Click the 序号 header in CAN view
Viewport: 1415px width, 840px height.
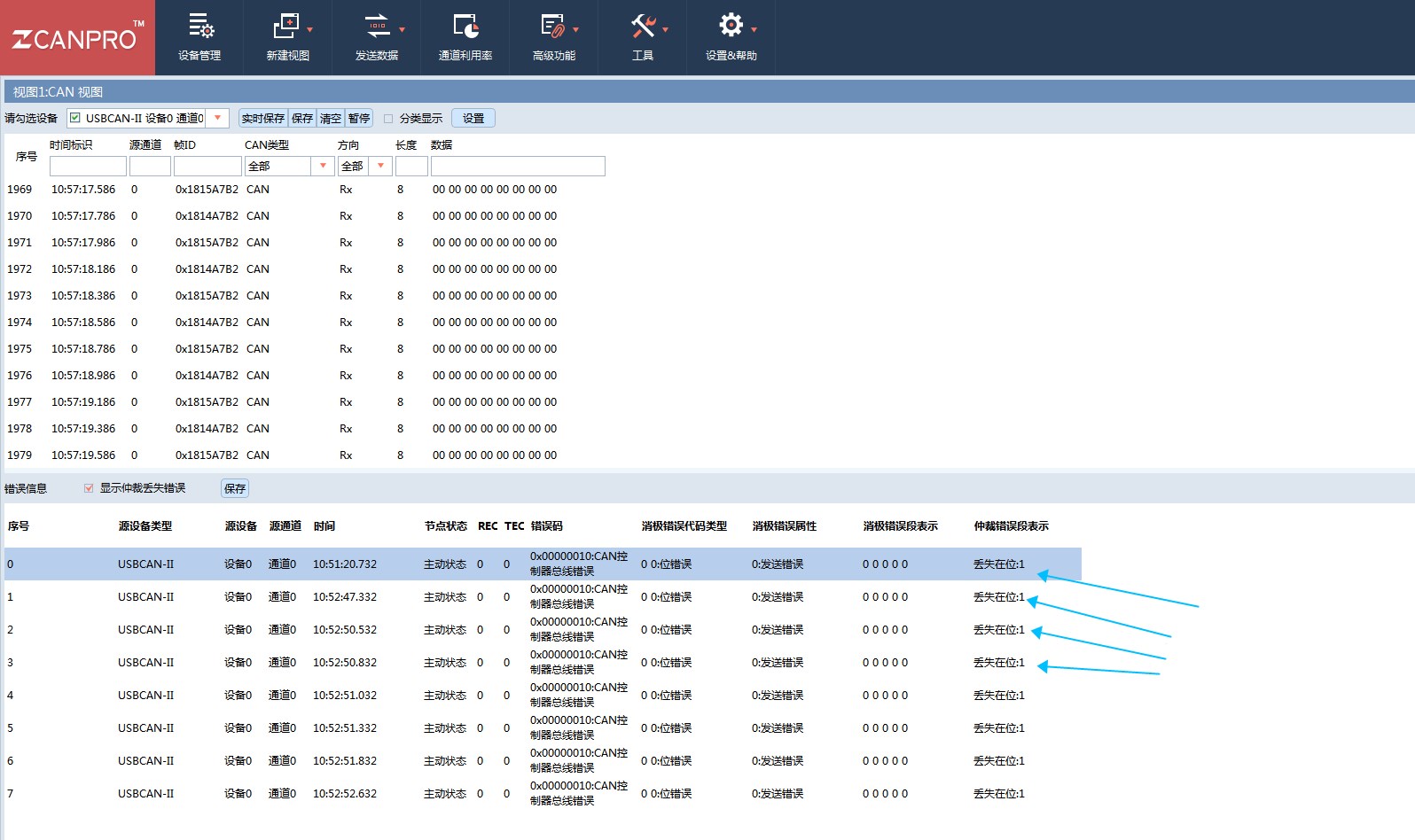coord(27,157)
